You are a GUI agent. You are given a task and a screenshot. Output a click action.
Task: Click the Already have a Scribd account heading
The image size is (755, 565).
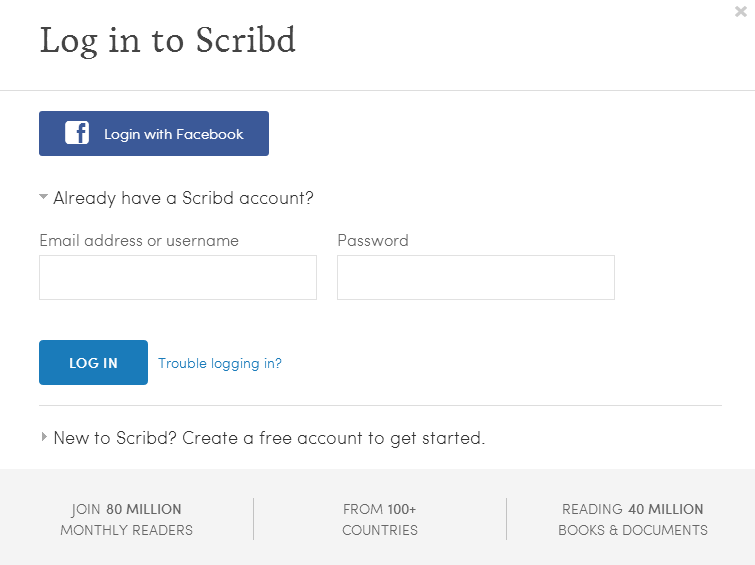pos(183,198)
